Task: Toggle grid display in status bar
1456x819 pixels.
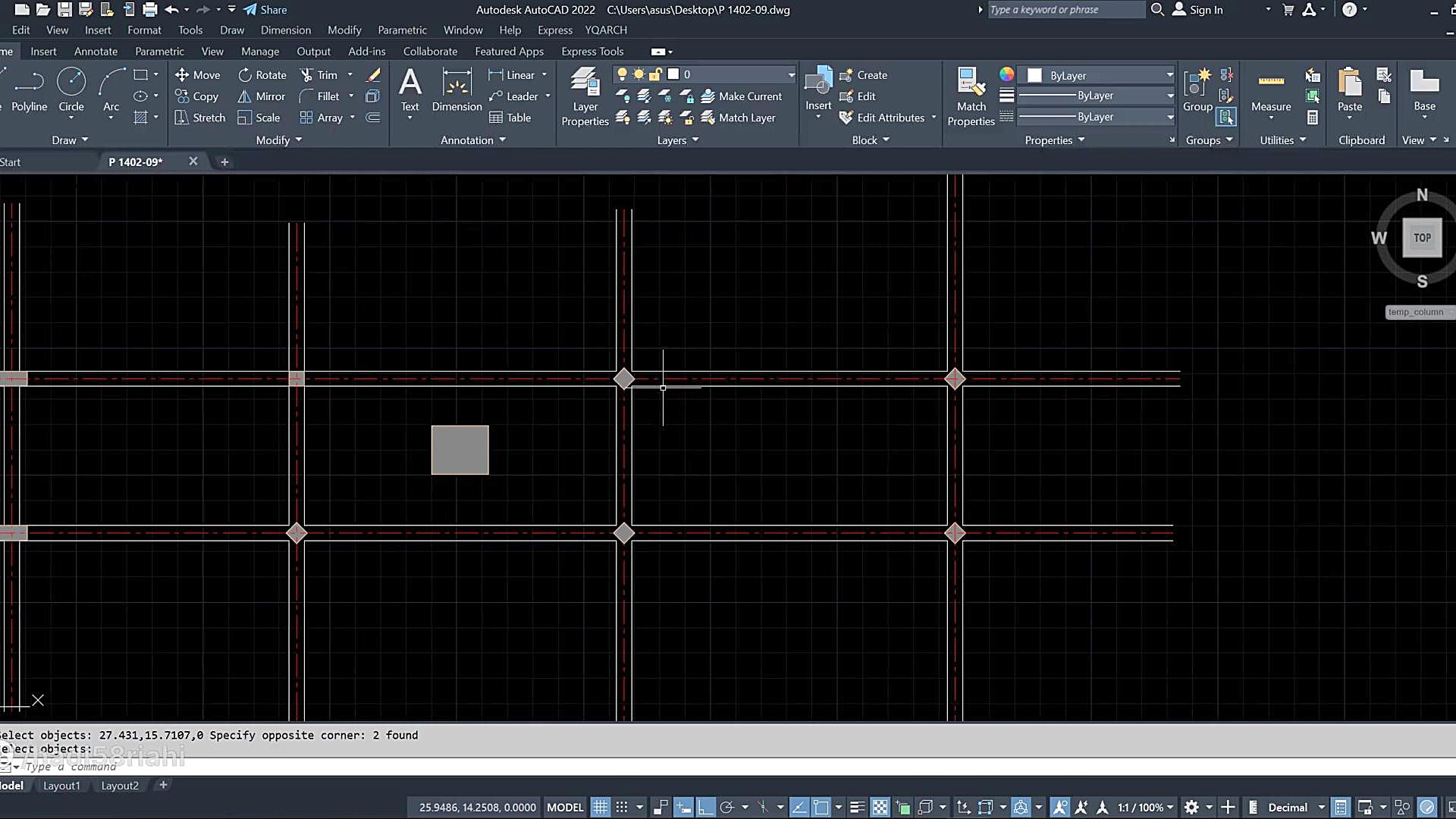Action: click(600, 807)
